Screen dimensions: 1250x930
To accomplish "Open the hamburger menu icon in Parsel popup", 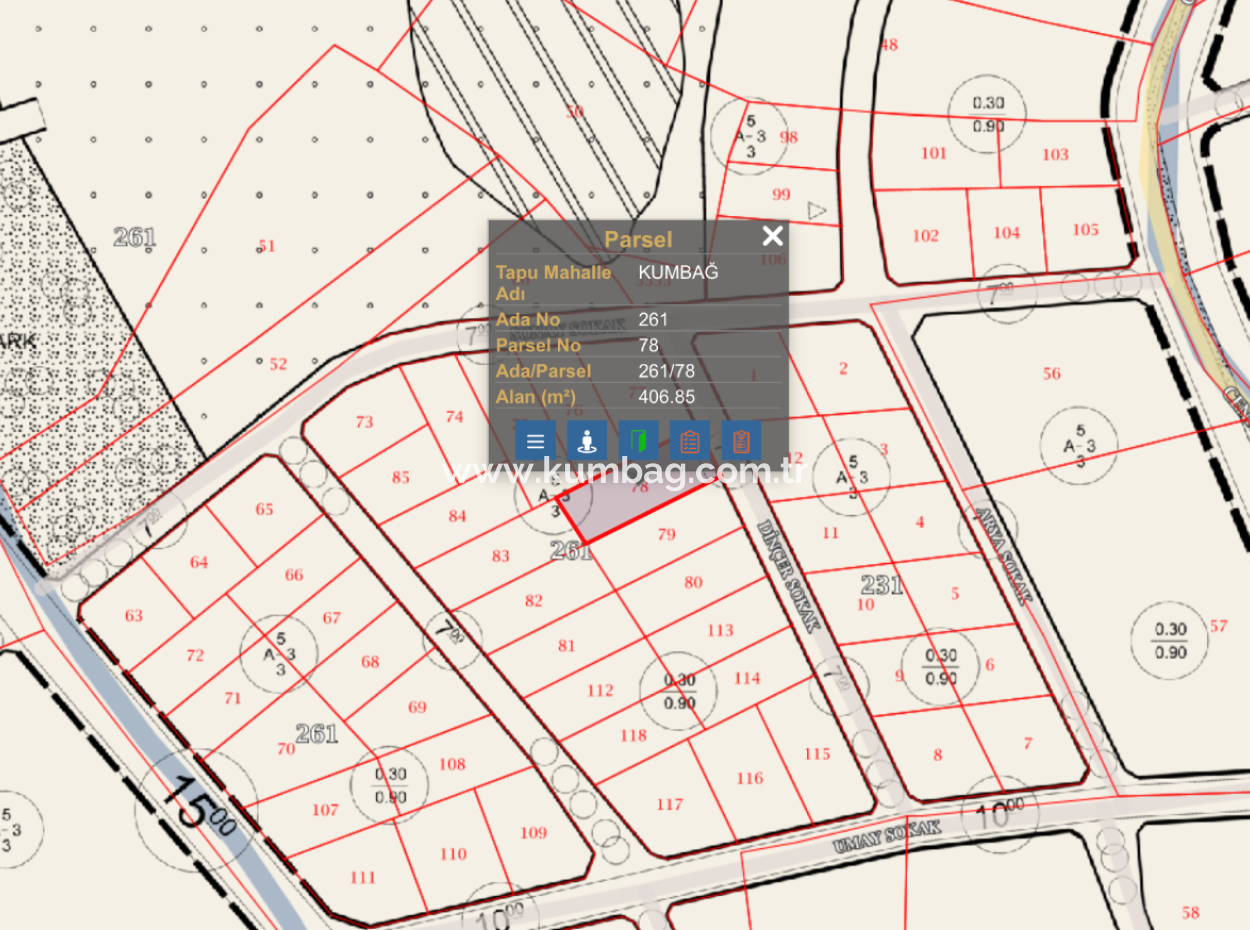I will [x=535, y=441].
